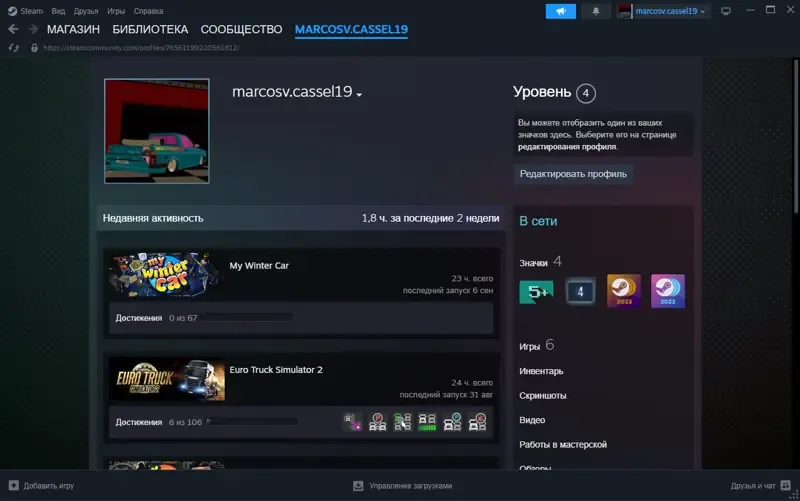The width and height of the screenshot is (800, 501).
Task: Click the large profile avatar picture
Action: pos(157,131)
